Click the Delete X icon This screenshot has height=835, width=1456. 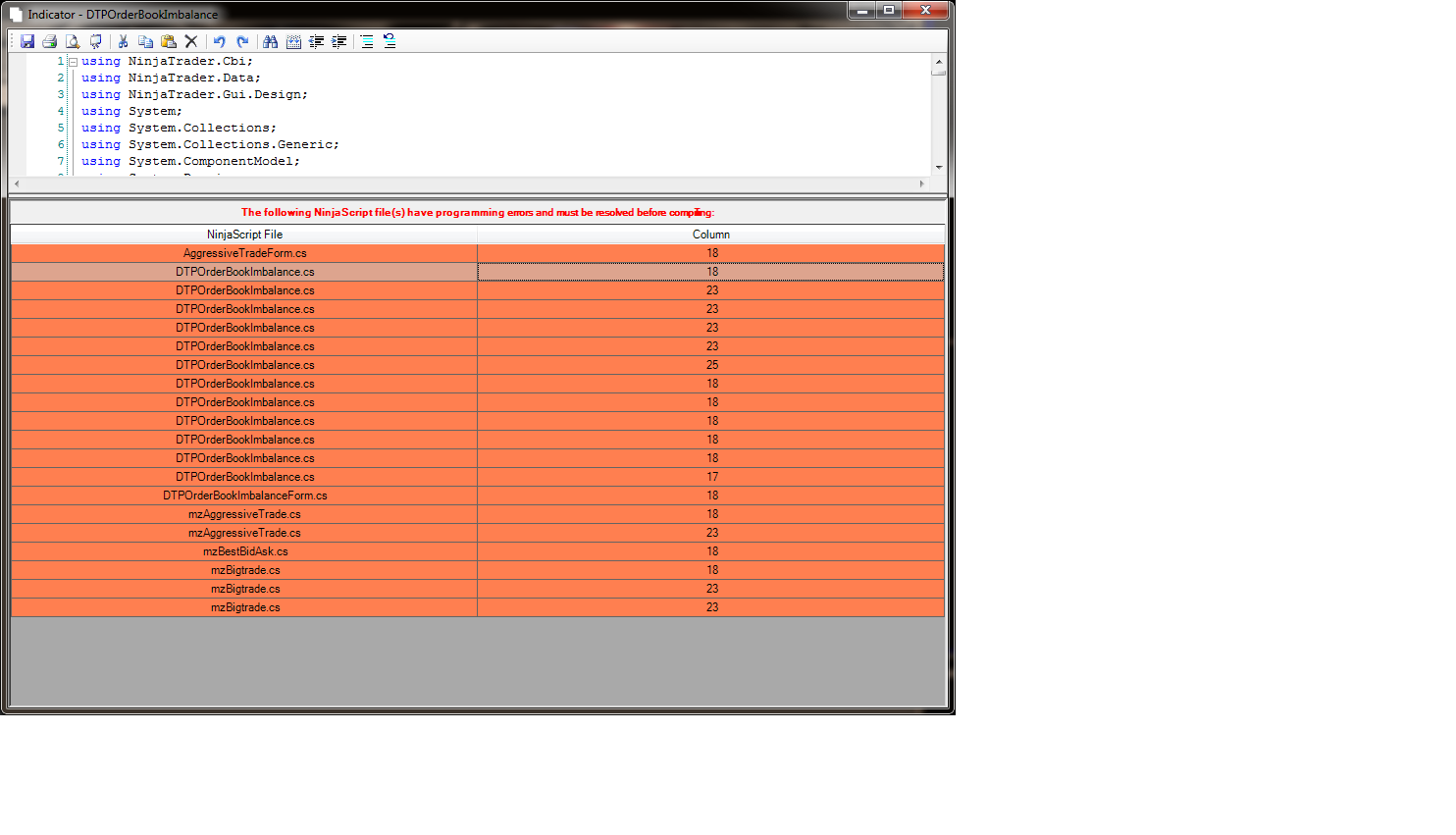click(x=191, y=41)
